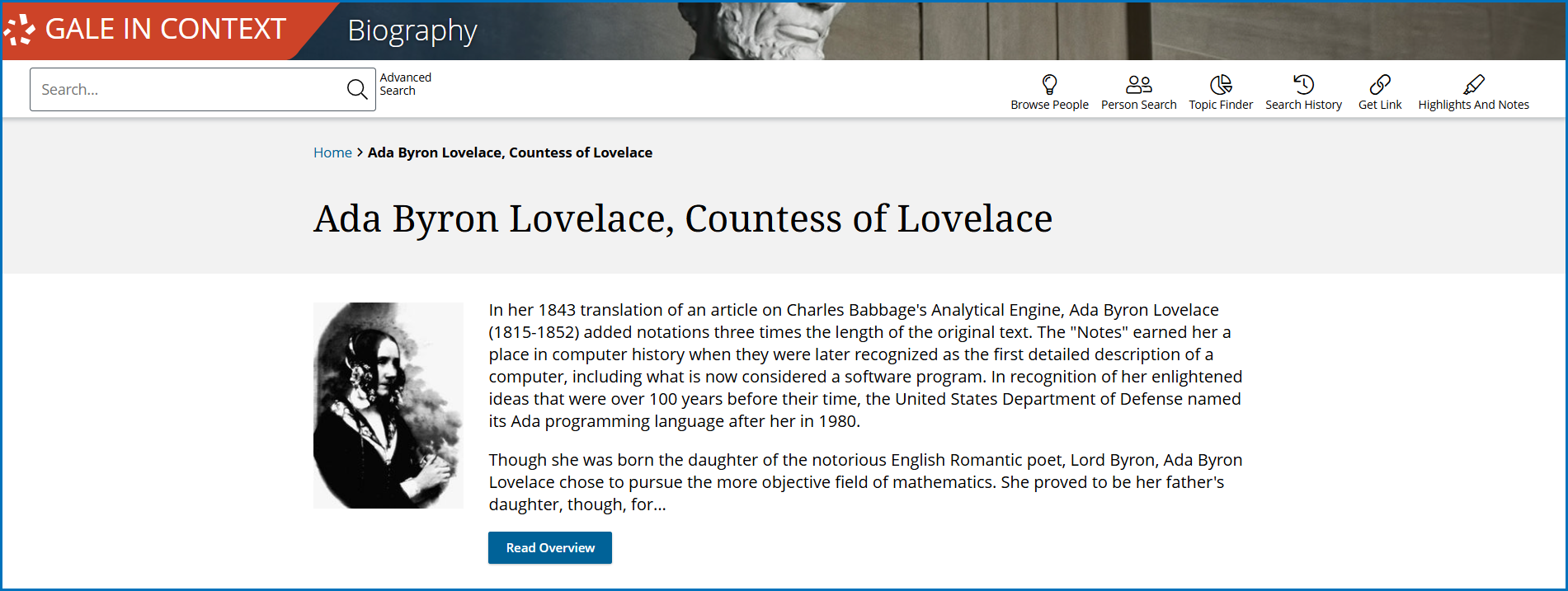Click the Biography product title in banner
Screen dimensions: 1568x591
[412, 30]
